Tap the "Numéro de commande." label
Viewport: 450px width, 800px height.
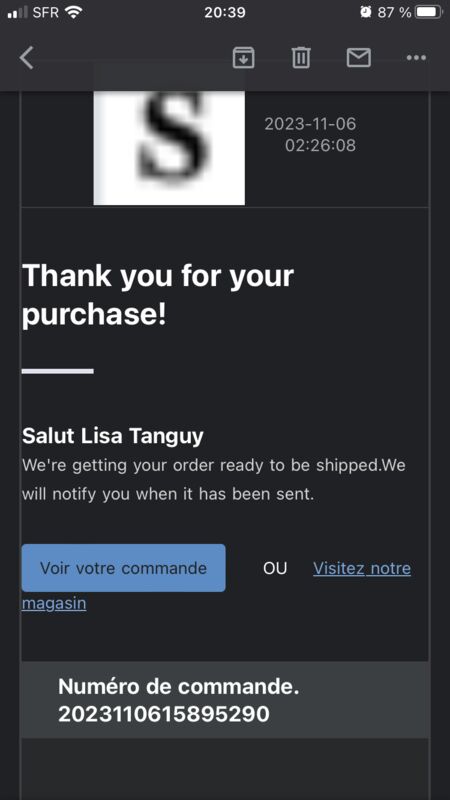[179, 687]
